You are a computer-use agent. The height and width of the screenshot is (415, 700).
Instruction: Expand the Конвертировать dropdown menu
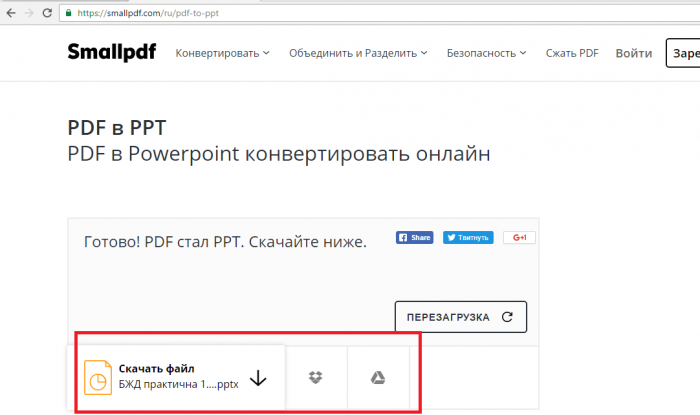point(222,53)
